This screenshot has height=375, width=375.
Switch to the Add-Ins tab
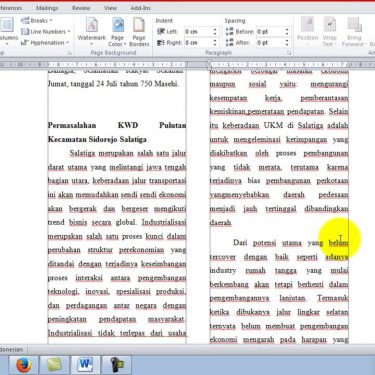click(140, 8)
